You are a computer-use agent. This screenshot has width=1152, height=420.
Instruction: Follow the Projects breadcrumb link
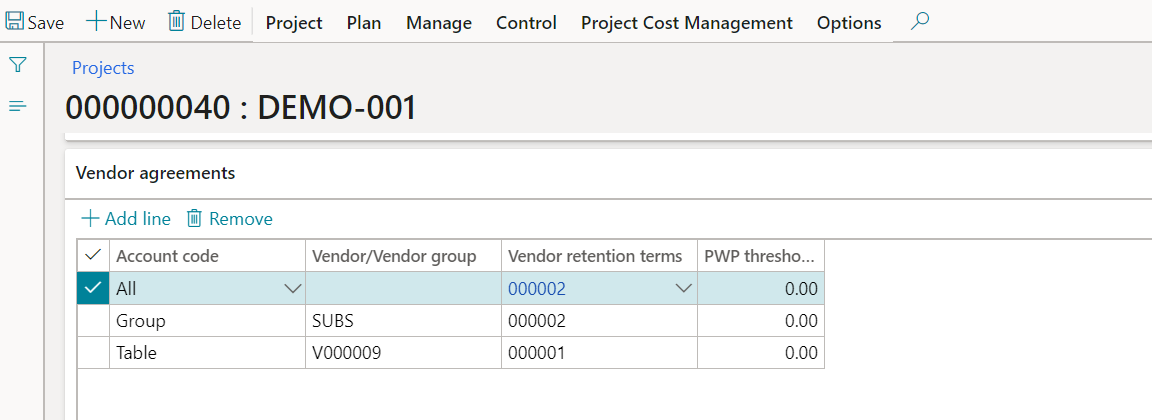click(103, 68)
